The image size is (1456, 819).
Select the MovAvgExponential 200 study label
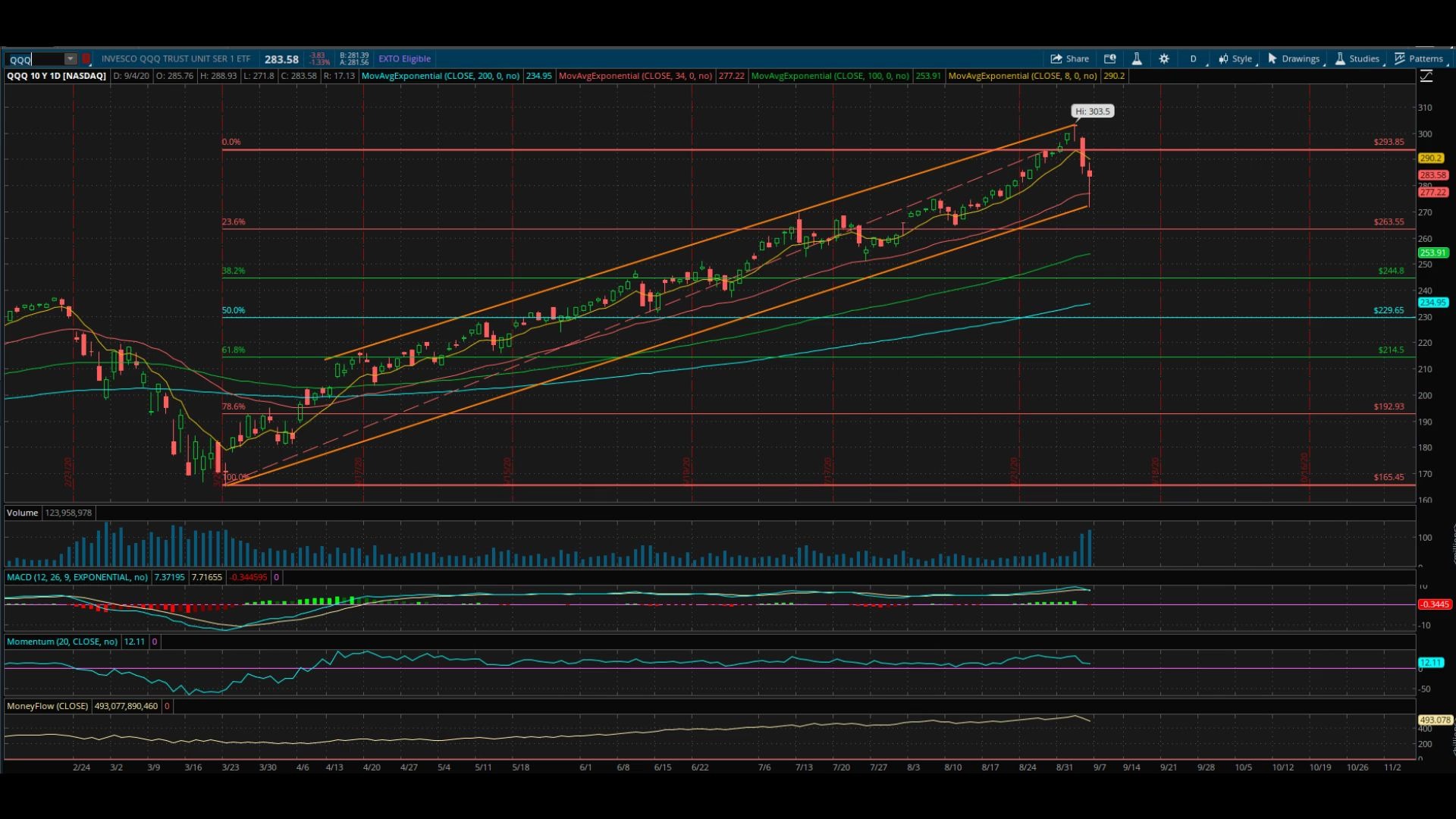441,76
